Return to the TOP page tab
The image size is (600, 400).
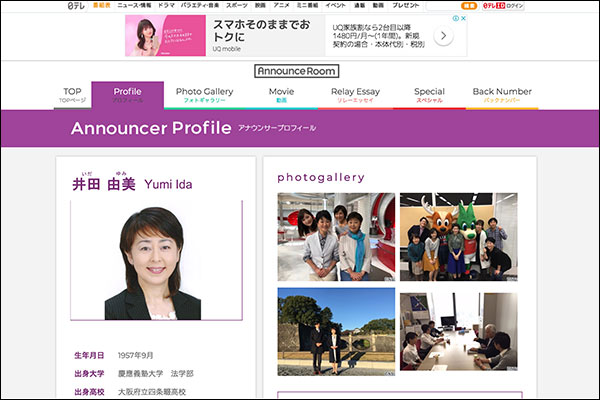point(72,95)
